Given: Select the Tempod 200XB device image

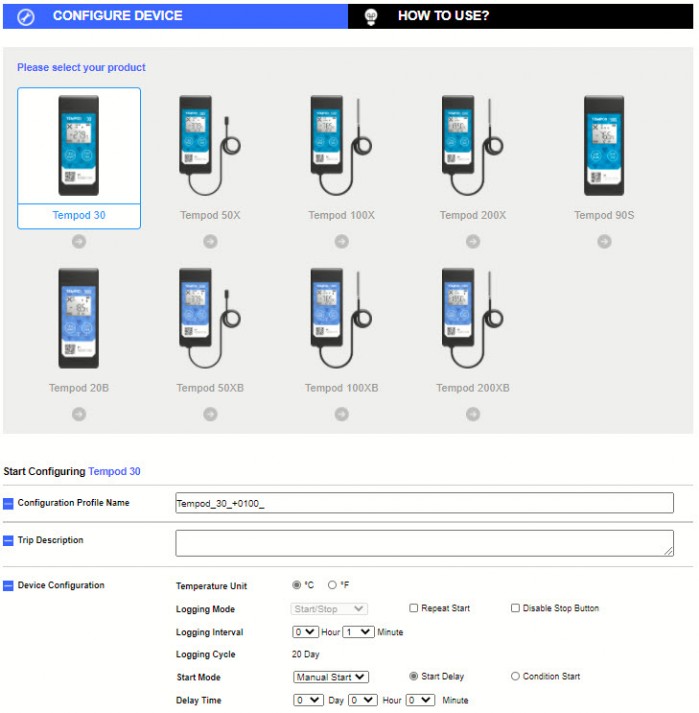Looking at the screenshot, I should click(x=473, y=318).
